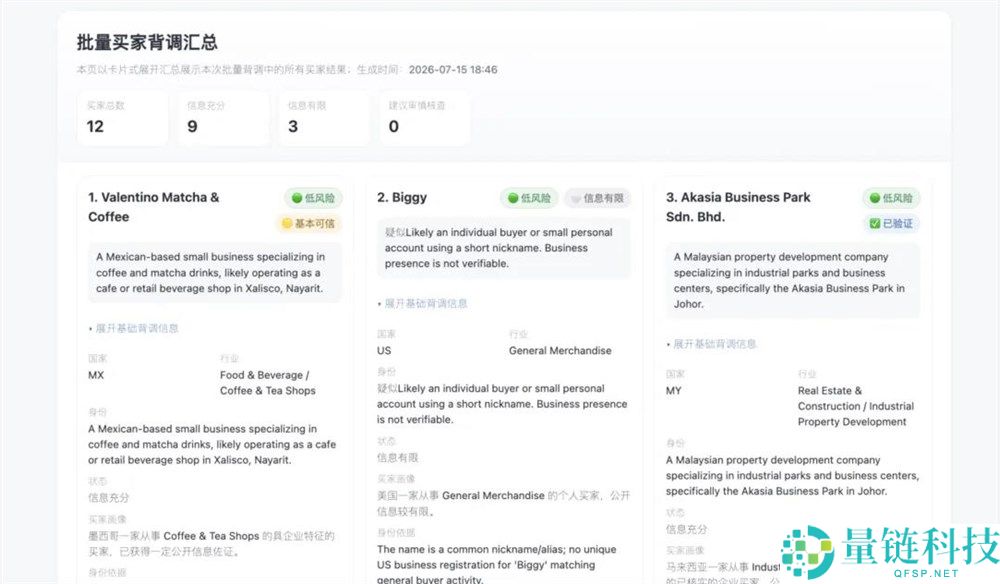Click the Valentino summary box about Xalisco, Nayarit

pyautogui.click(x=214, y=273)
